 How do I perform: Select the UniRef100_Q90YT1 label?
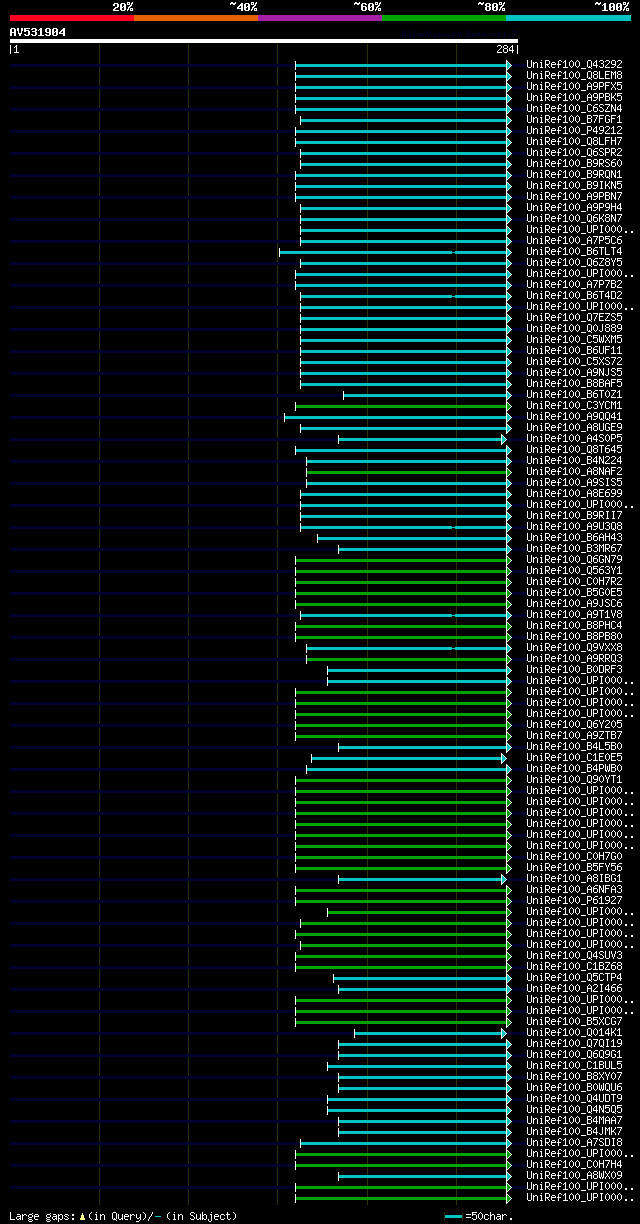(x=574, y=779)
